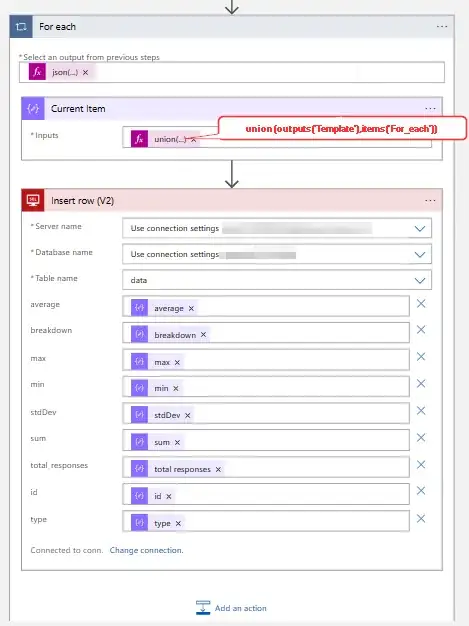Remove the min dynamic token
This screenshot has width=469, height=626.
[176, 388]
